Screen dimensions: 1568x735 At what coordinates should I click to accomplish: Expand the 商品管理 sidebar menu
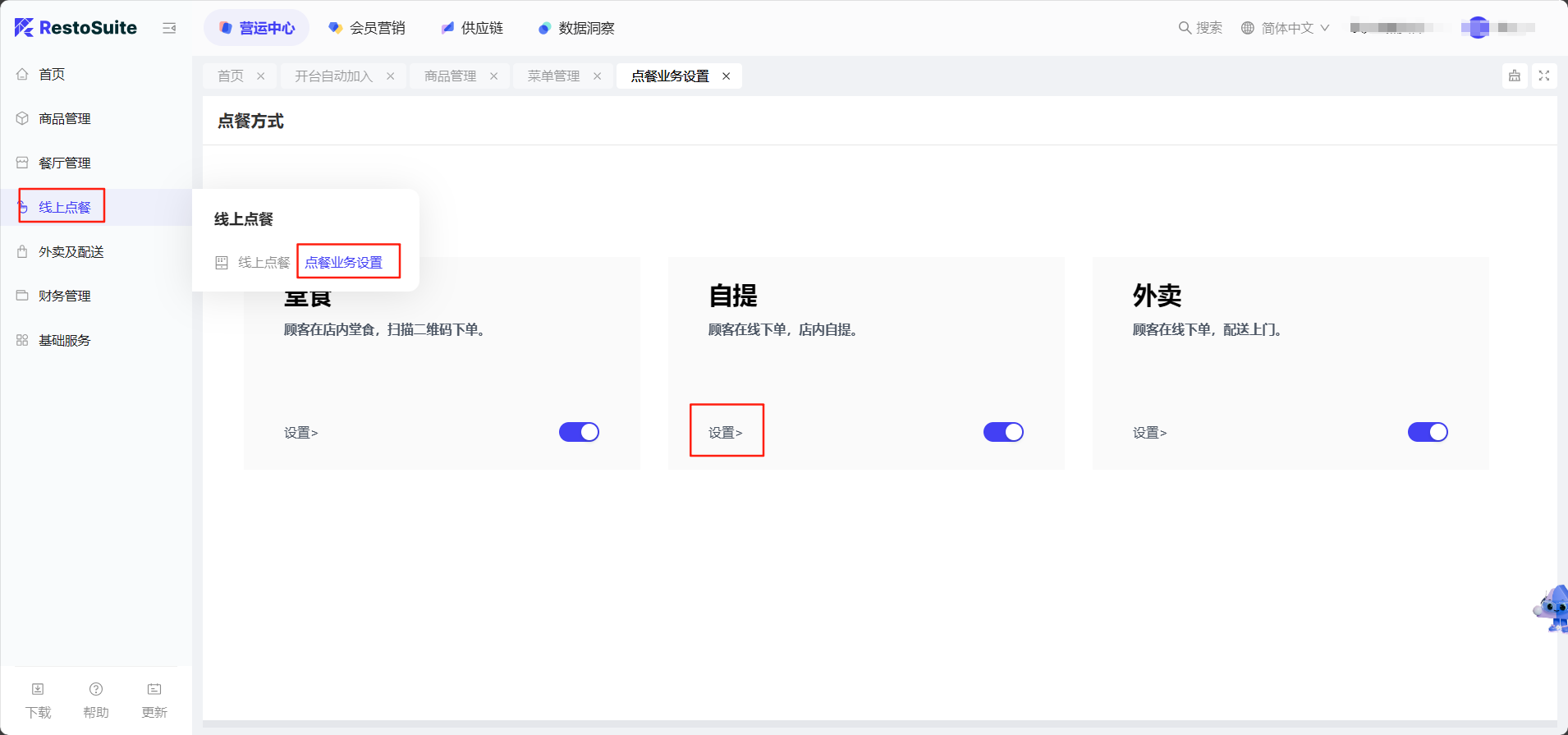point(65,119)
